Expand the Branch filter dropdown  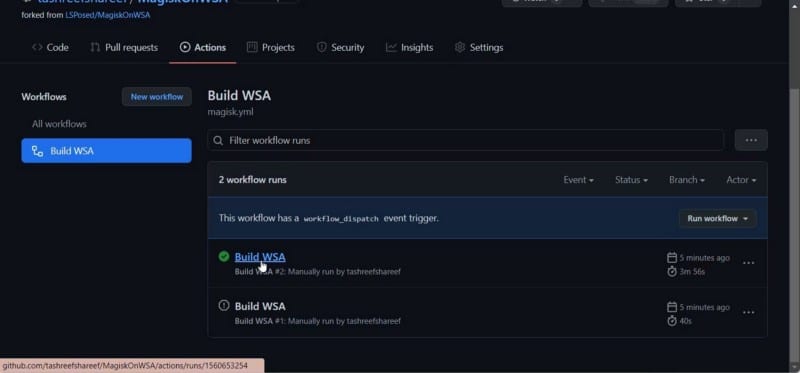tap(687, 180)
